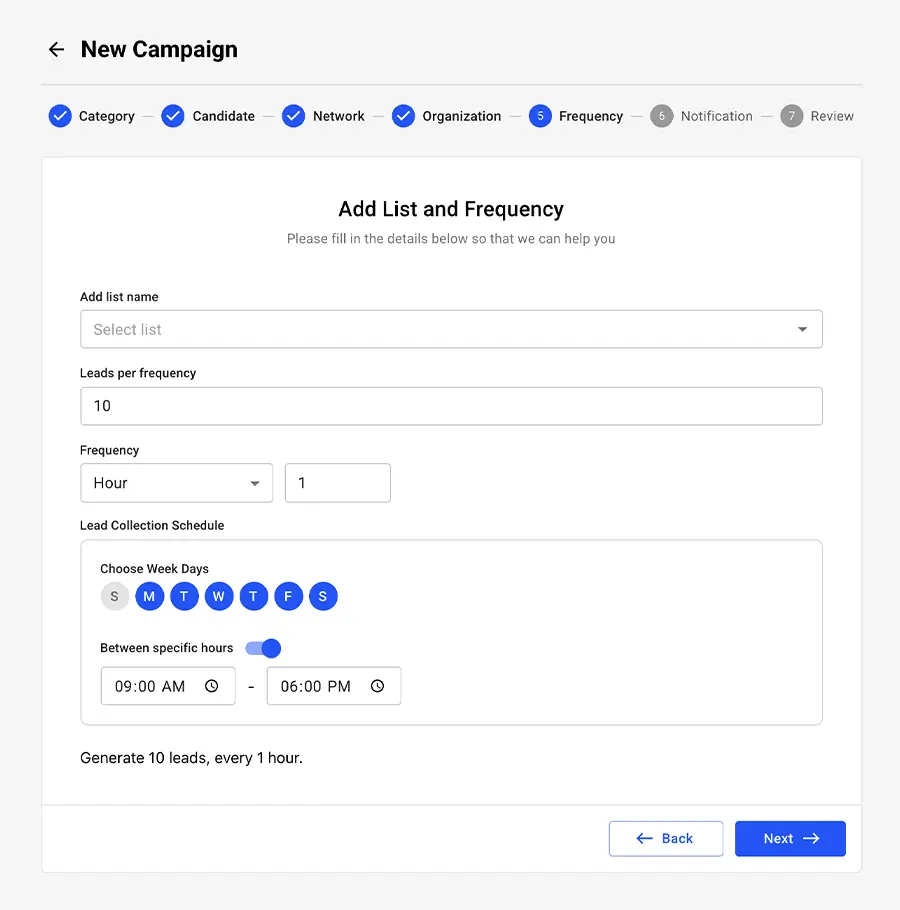
Task: Toggle the Between specific hours switch
Action: point(263,648)
